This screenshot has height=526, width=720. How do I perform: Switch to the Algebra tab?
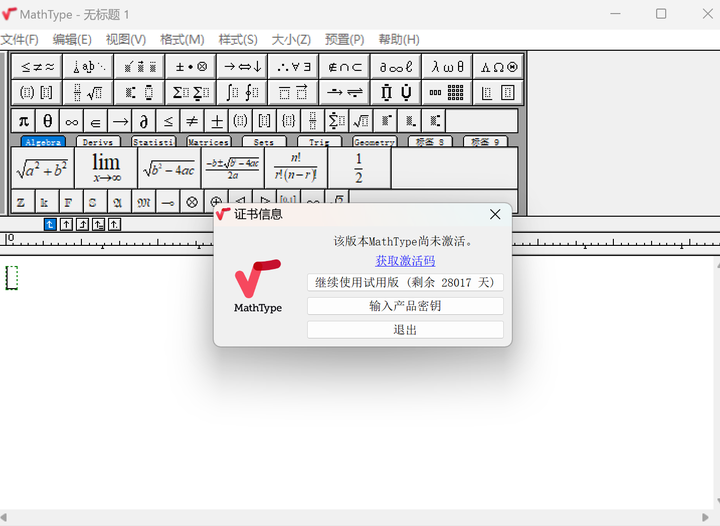(43, 142)
